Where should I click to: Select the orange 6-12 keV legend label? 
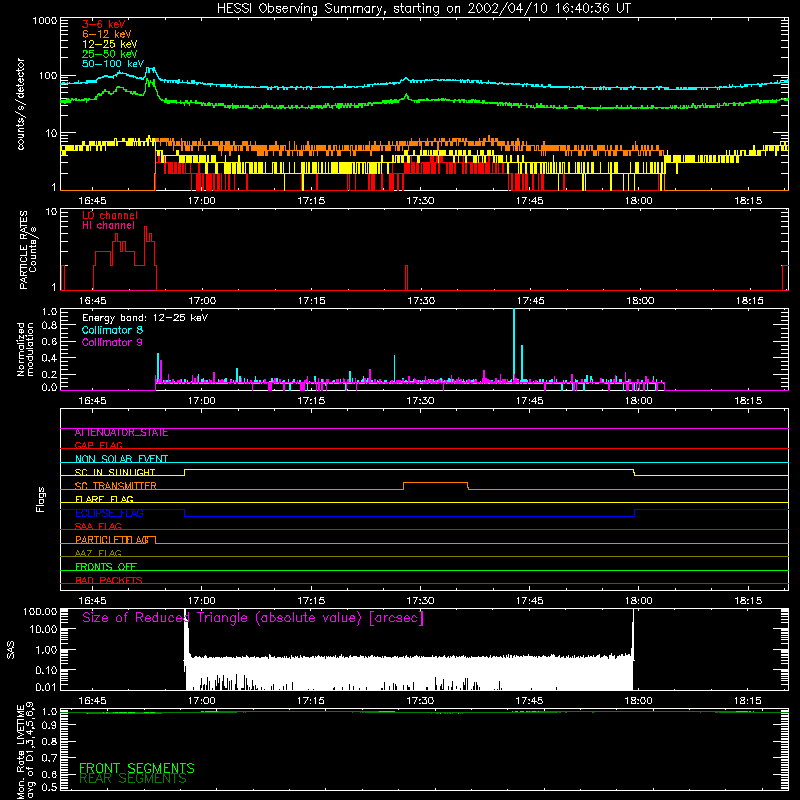tap(107, 34)
